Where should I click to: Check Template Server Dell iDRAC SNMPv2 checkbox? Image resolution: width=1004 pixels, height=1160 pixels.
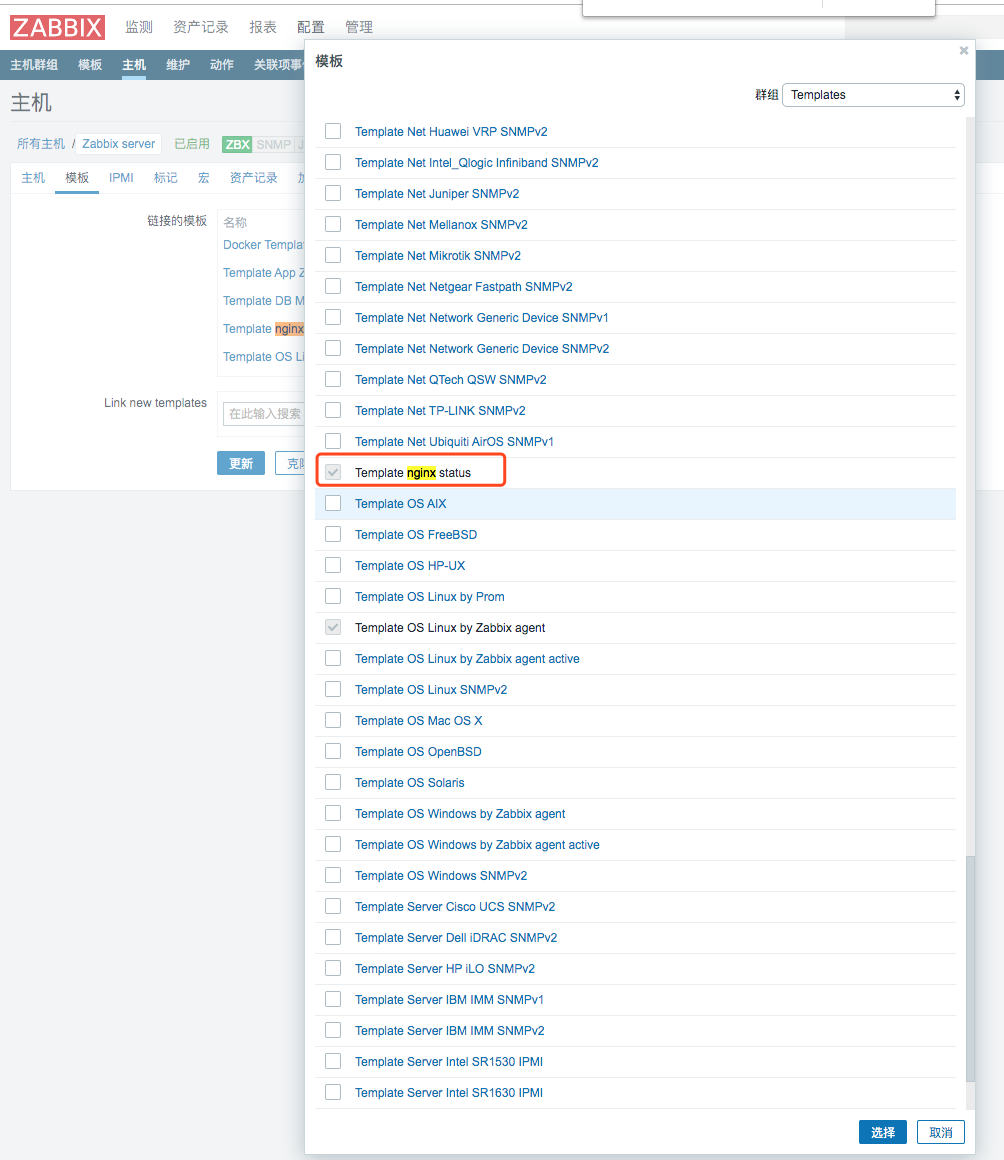[x=333, y=937]
